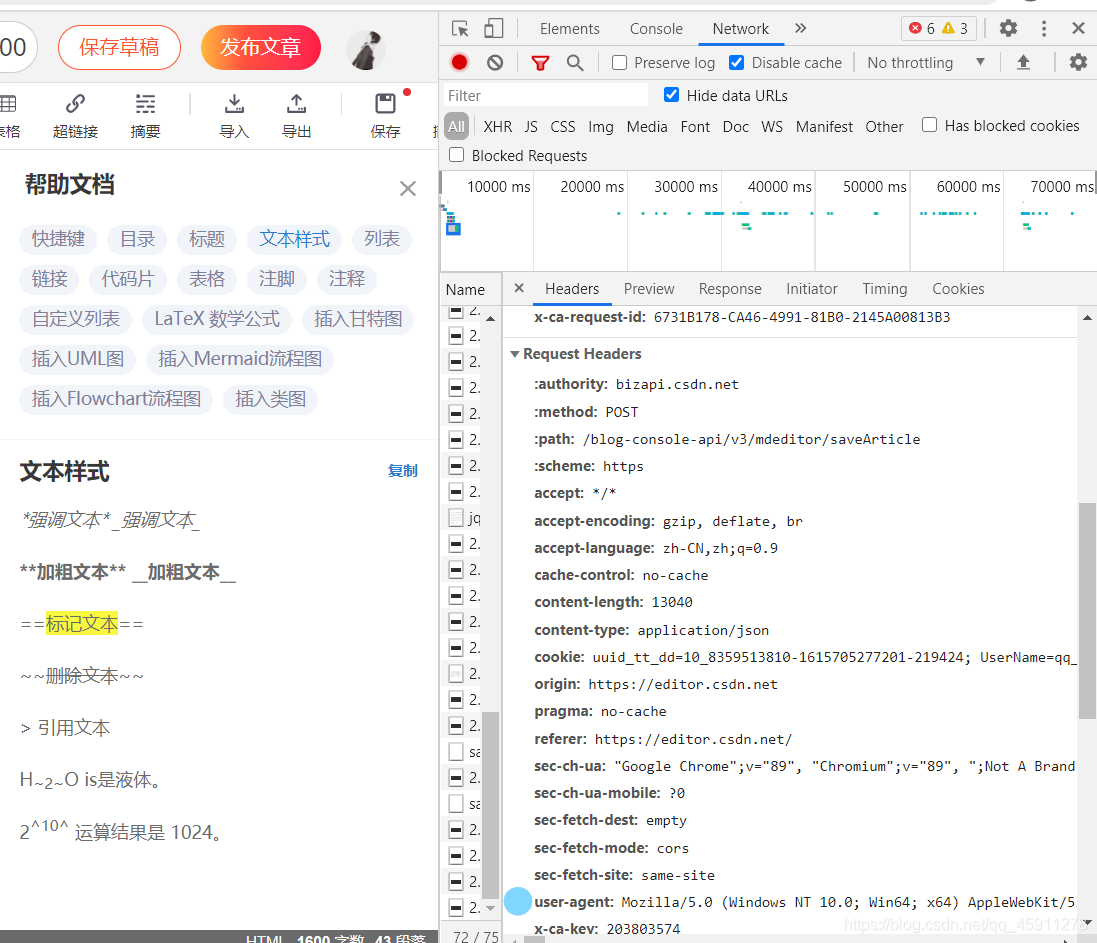Show more DevTools tabs chevron
This screenshot has width=1097, height=943.
pyautogui.click(x=800, y=28)
